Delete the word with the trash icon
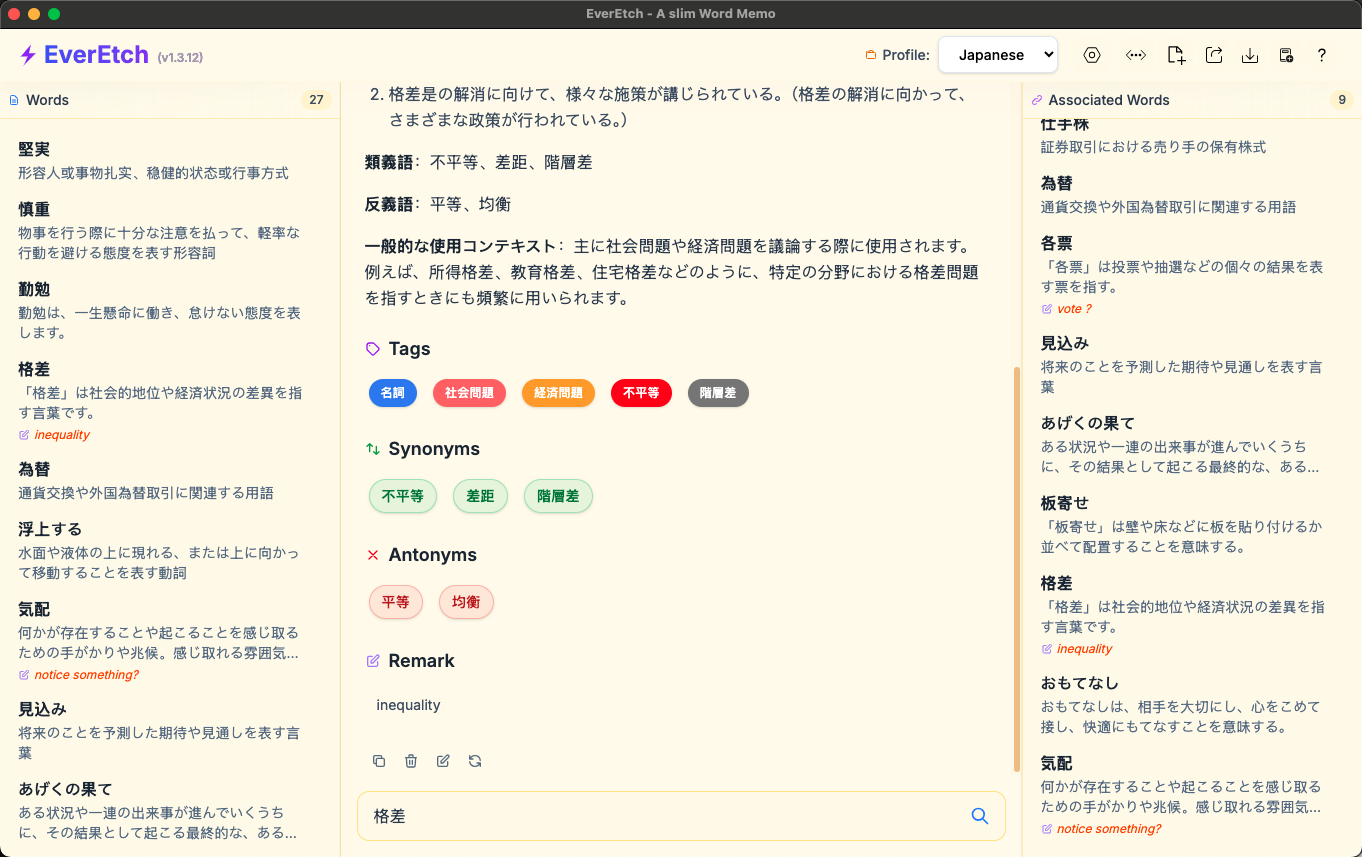Viewport: 1362px width, 857px height. (411, 761)
